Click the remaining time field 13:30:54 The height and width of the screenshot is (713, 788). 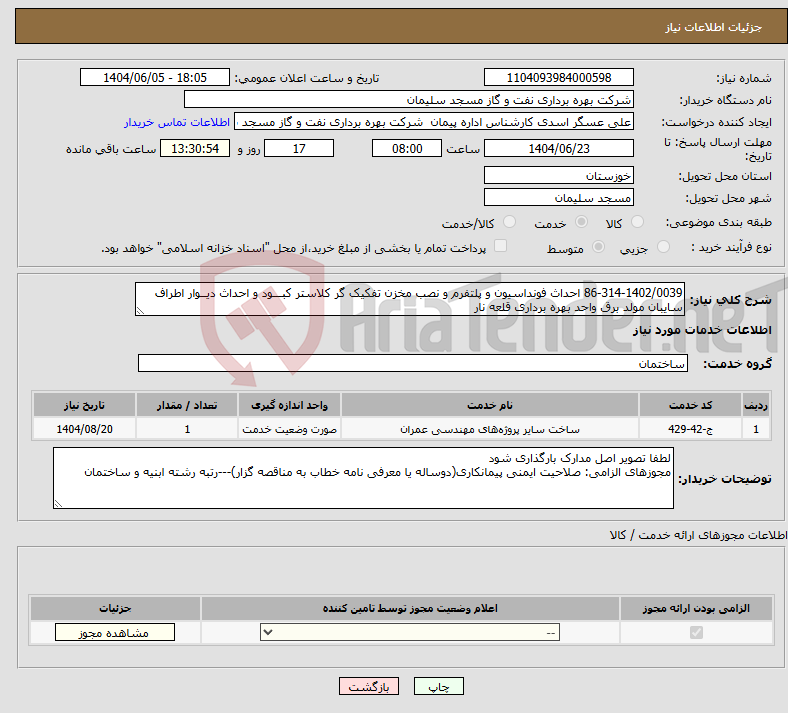195,148
